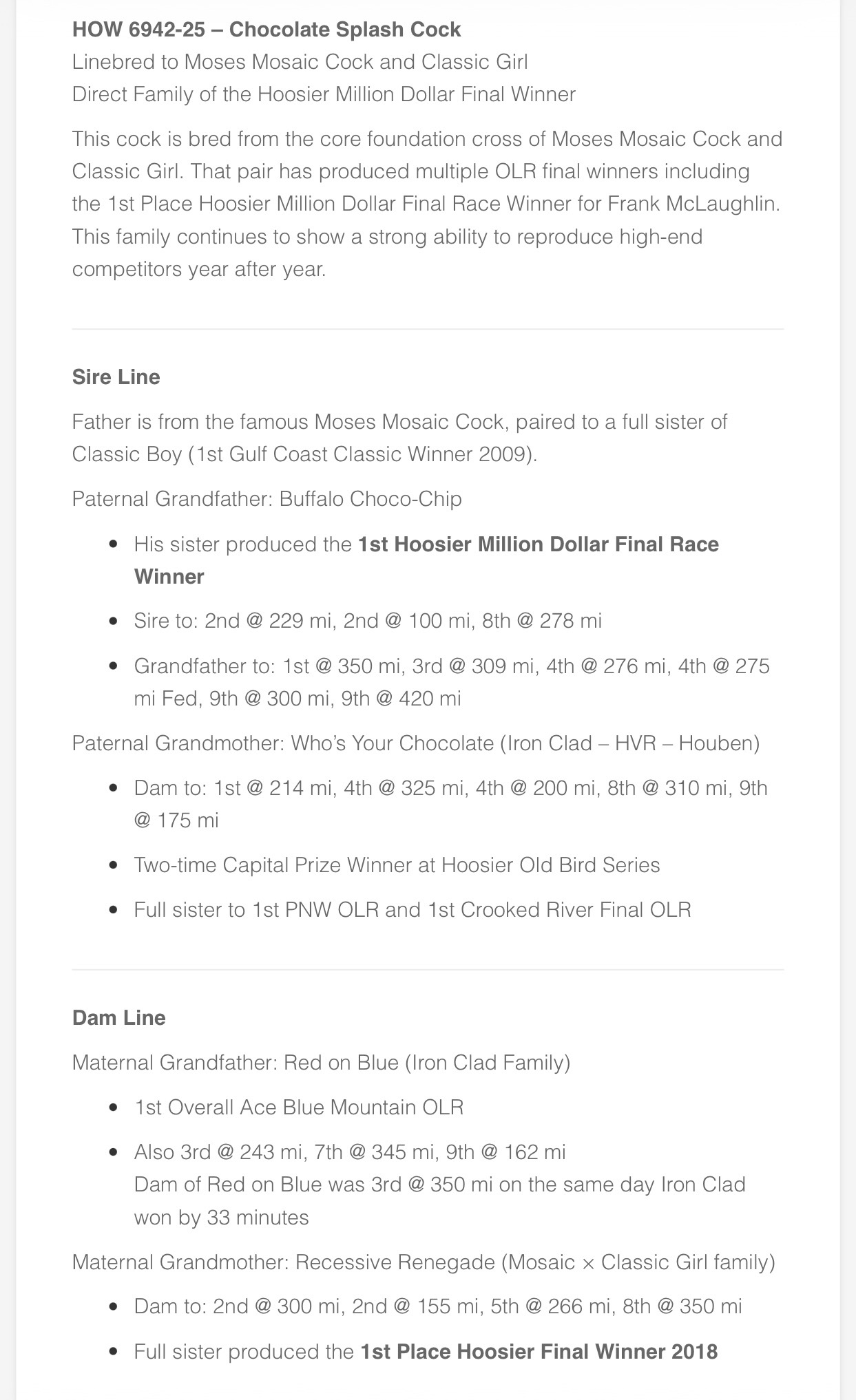Click the Dam Line section heading
This screenshot has height=1400, width=856.
tap(118, 1018)
